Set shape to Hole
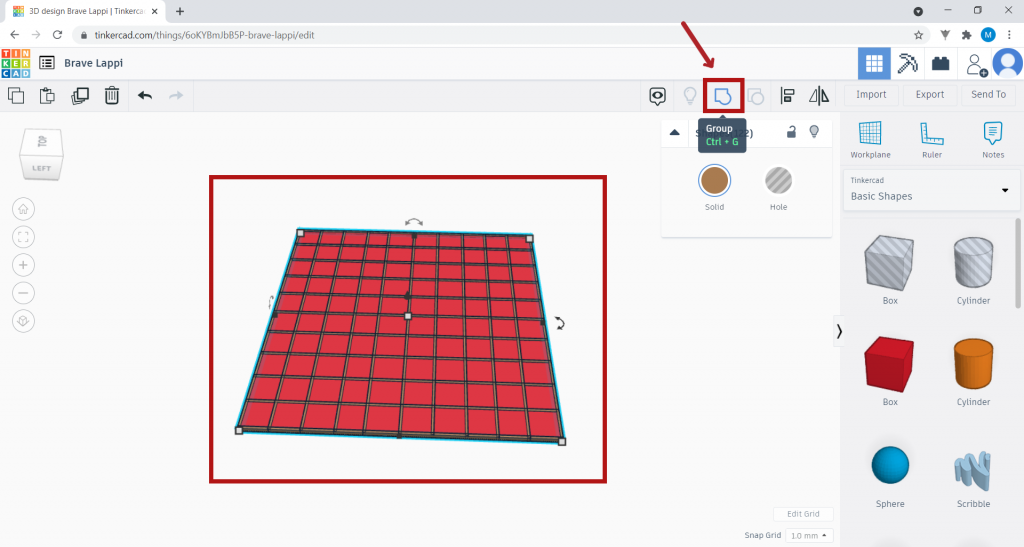Screen dimensions: 1024x547 coord(778,181)
